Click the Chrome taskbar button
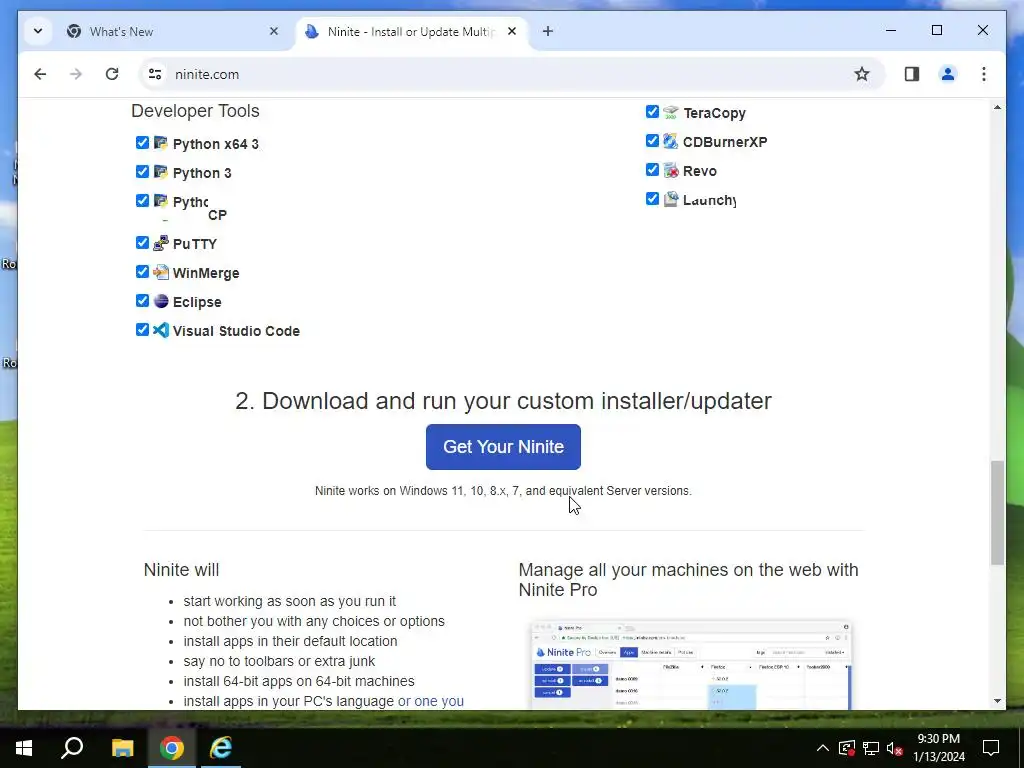This screenshot has width=1024, height=768. pyautogui.click(x=171, y=748)
